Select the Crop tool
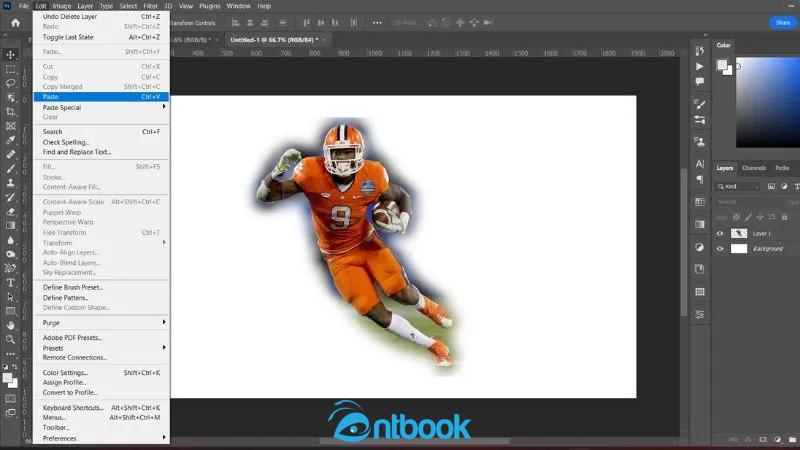The width and height of the screenshot is (800, 450). [x=11, y=112]
